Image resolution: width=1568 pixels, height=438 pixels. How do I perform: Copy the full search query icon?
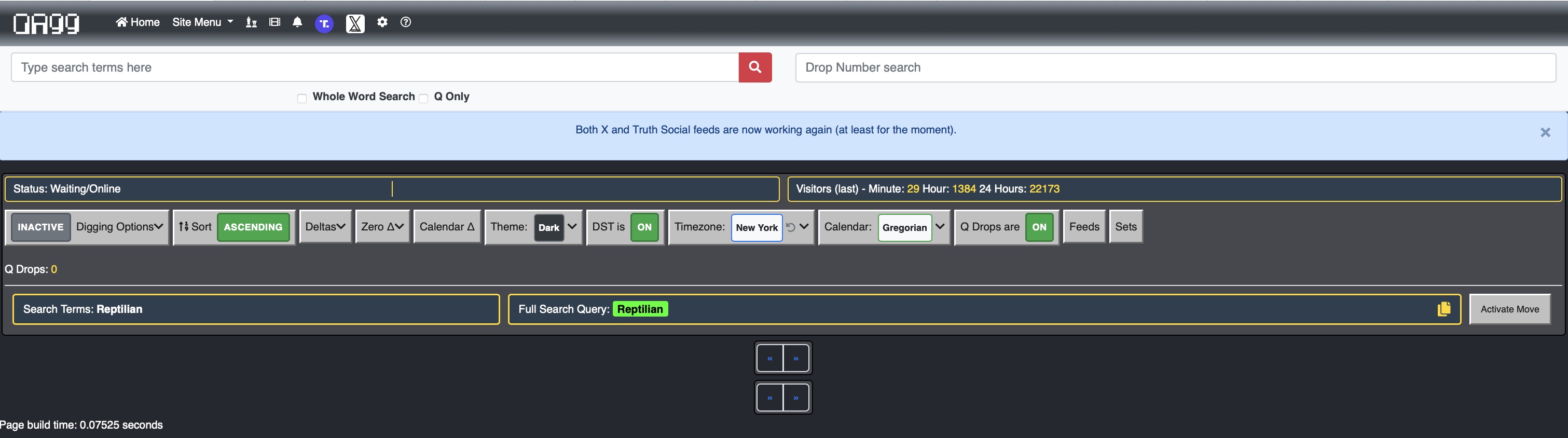(x=1444, y=309)
